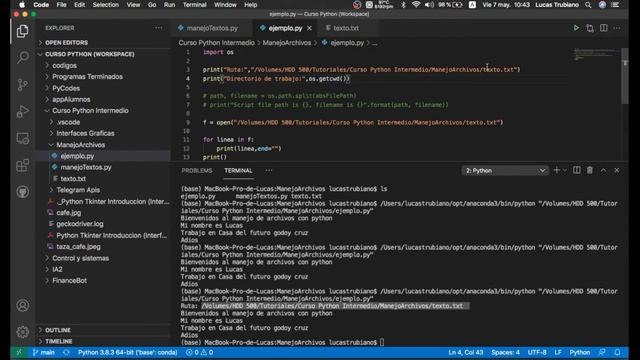This screenshot has width=640, height=360.
Task: Change indentation via Spaces: 4
Action: [x=505, y=352]
